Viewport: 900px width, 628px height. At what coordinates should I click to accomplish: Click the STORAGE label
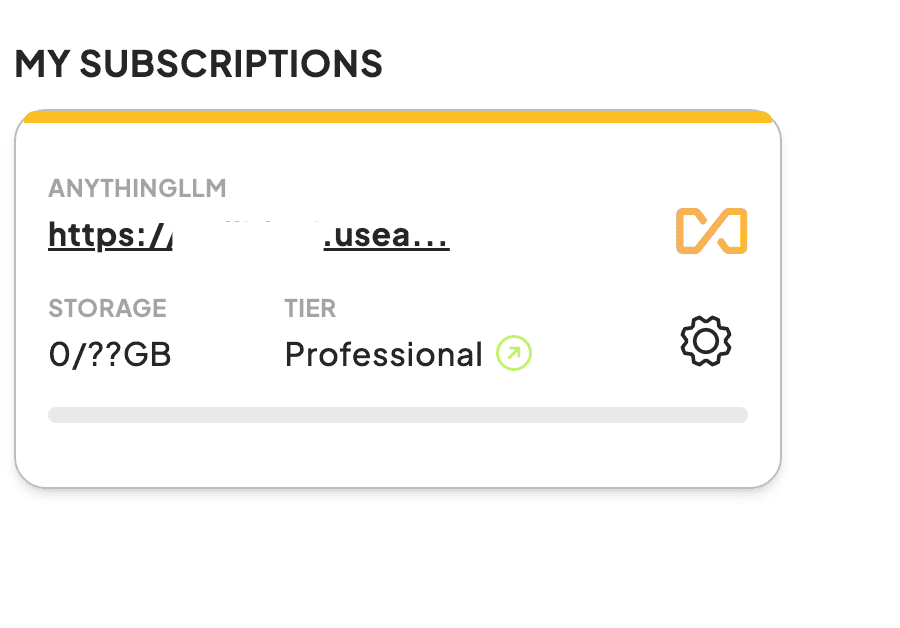107,308
